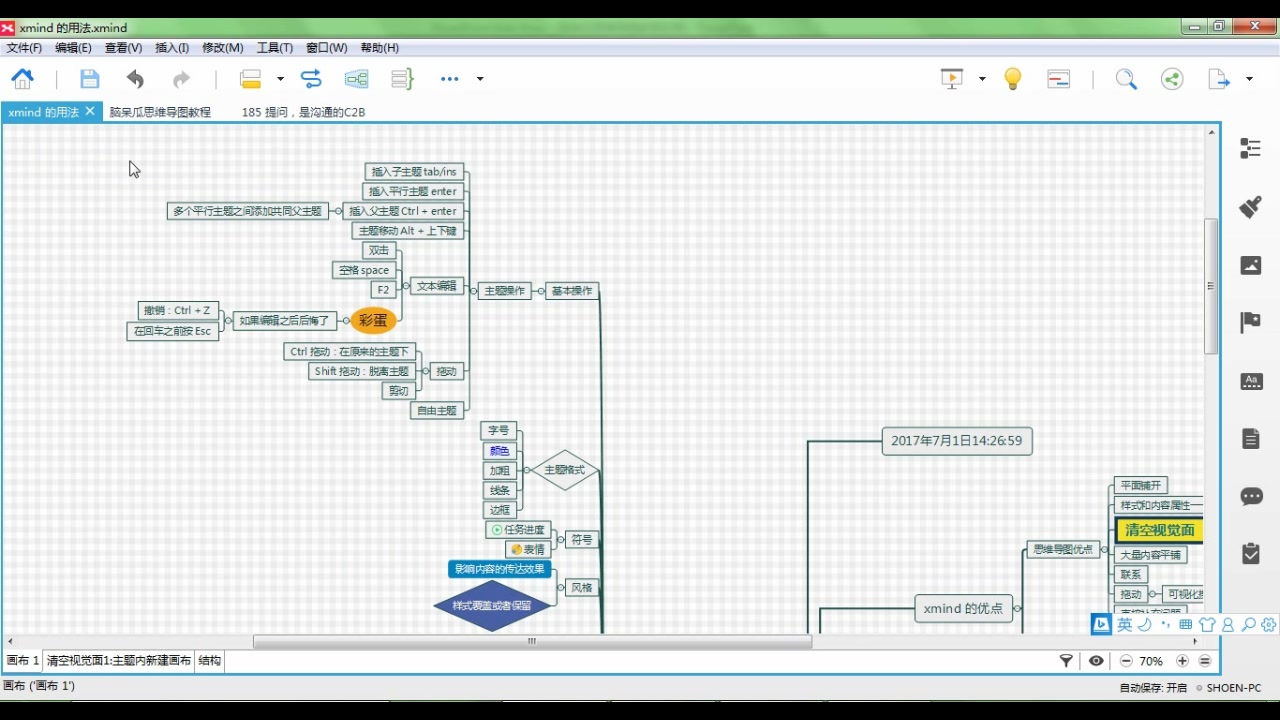Open the Markers flag panel in sidebar
This screenshot has width=1280, height=720.
1250,322
